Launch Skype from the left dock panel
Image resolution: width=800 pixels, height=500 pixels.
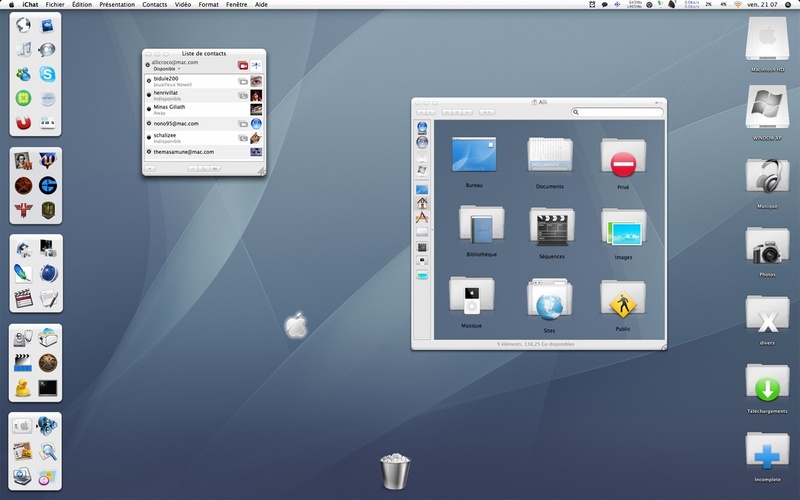47,74
